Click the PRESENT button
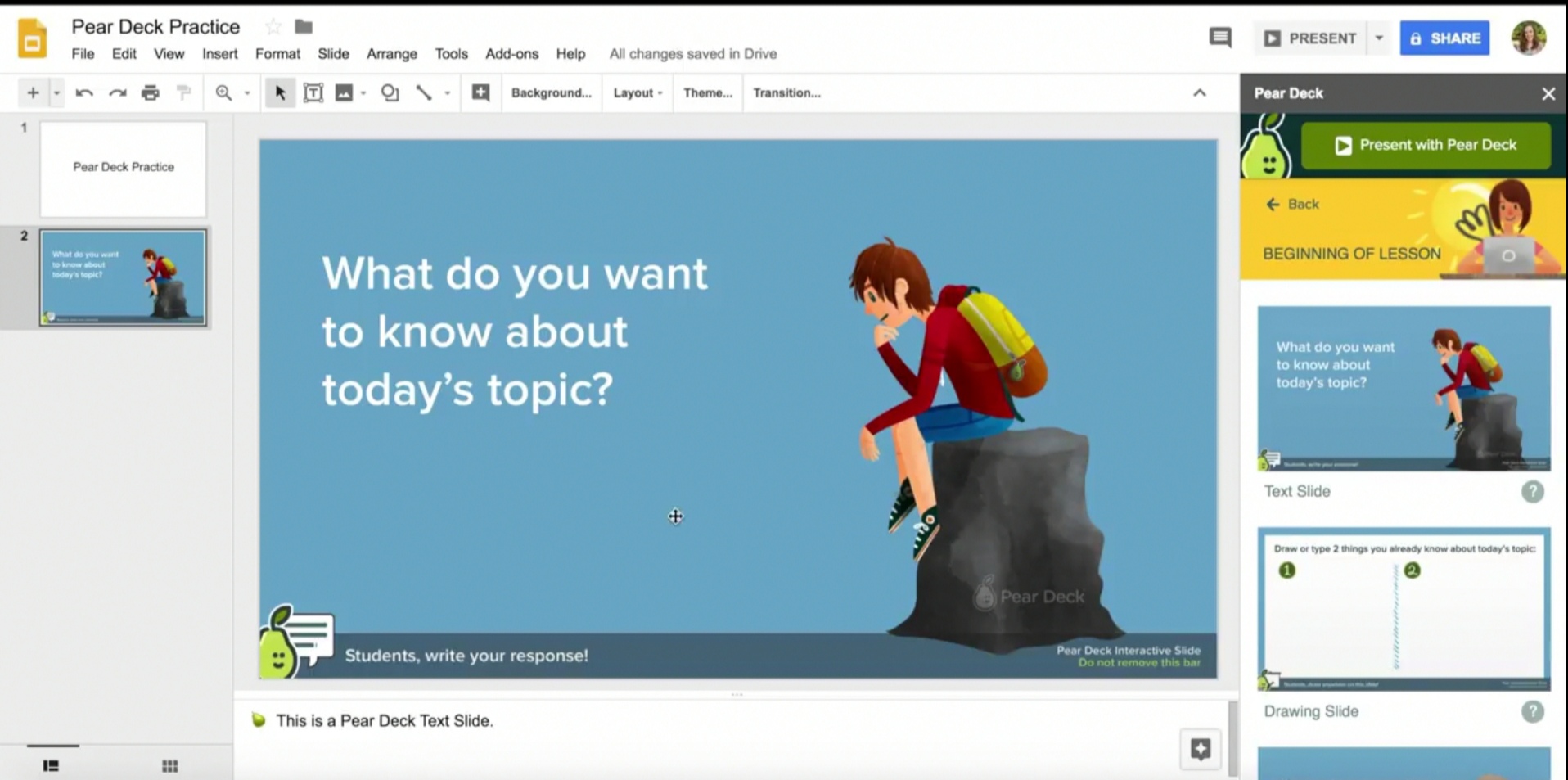 (x=1310, y=38)
